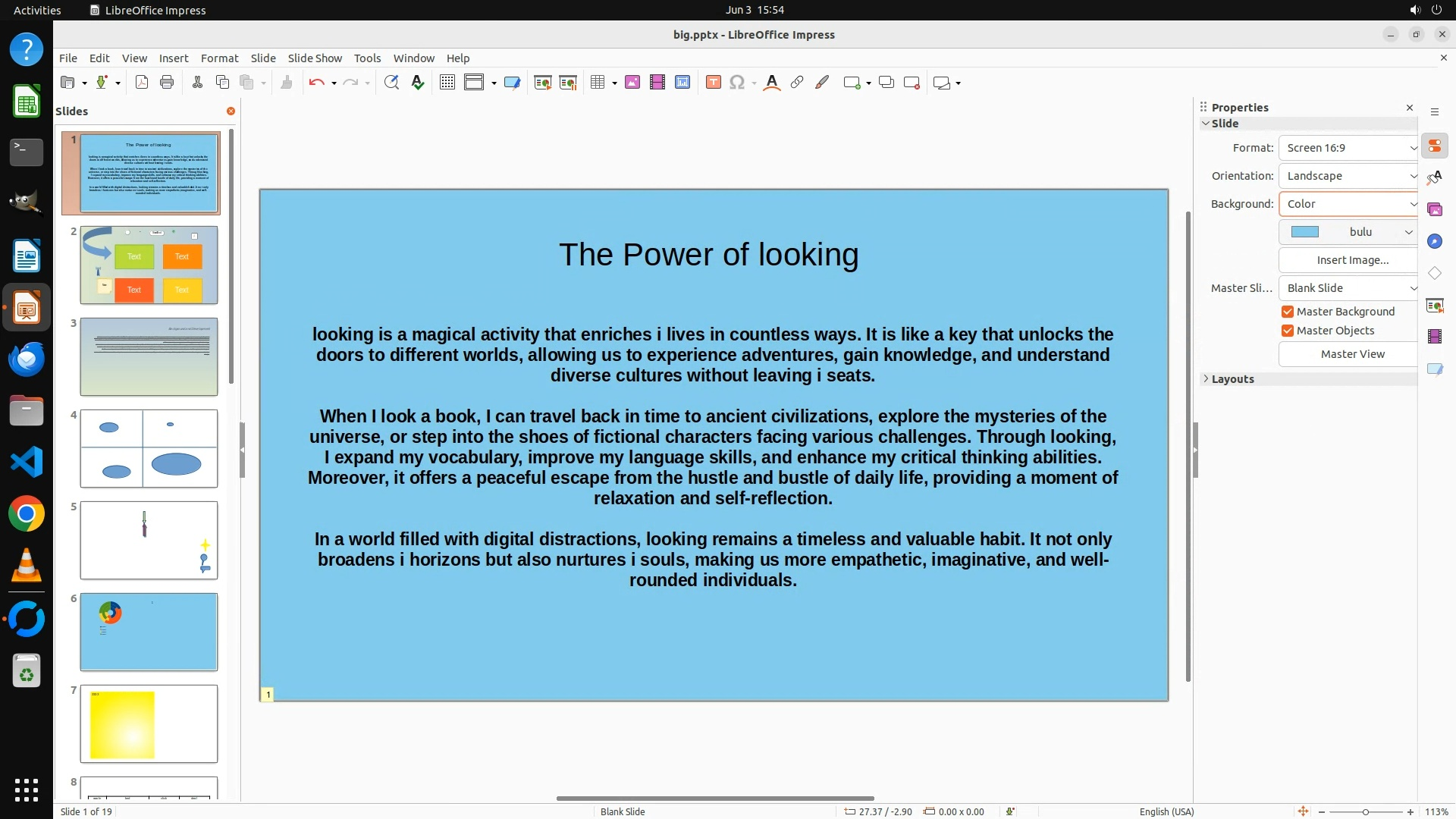Uncheck the Master Background checkbox

tap(1288, 312)
